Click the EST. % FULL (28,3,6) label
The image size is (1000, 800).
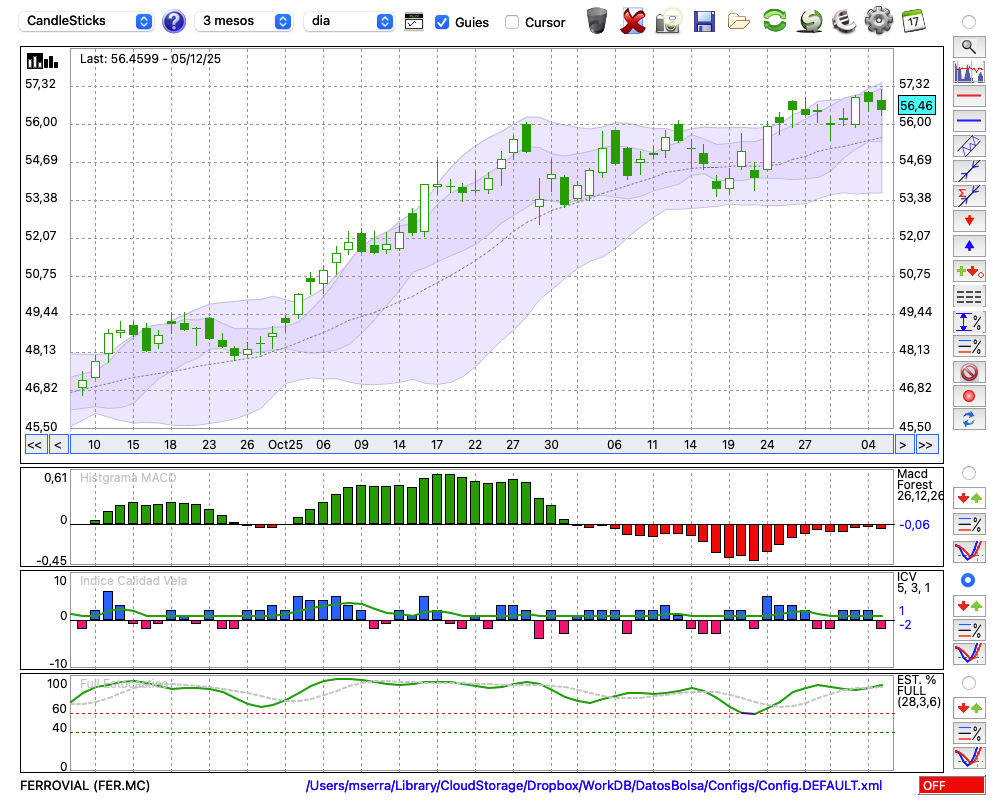coord(918,691)
